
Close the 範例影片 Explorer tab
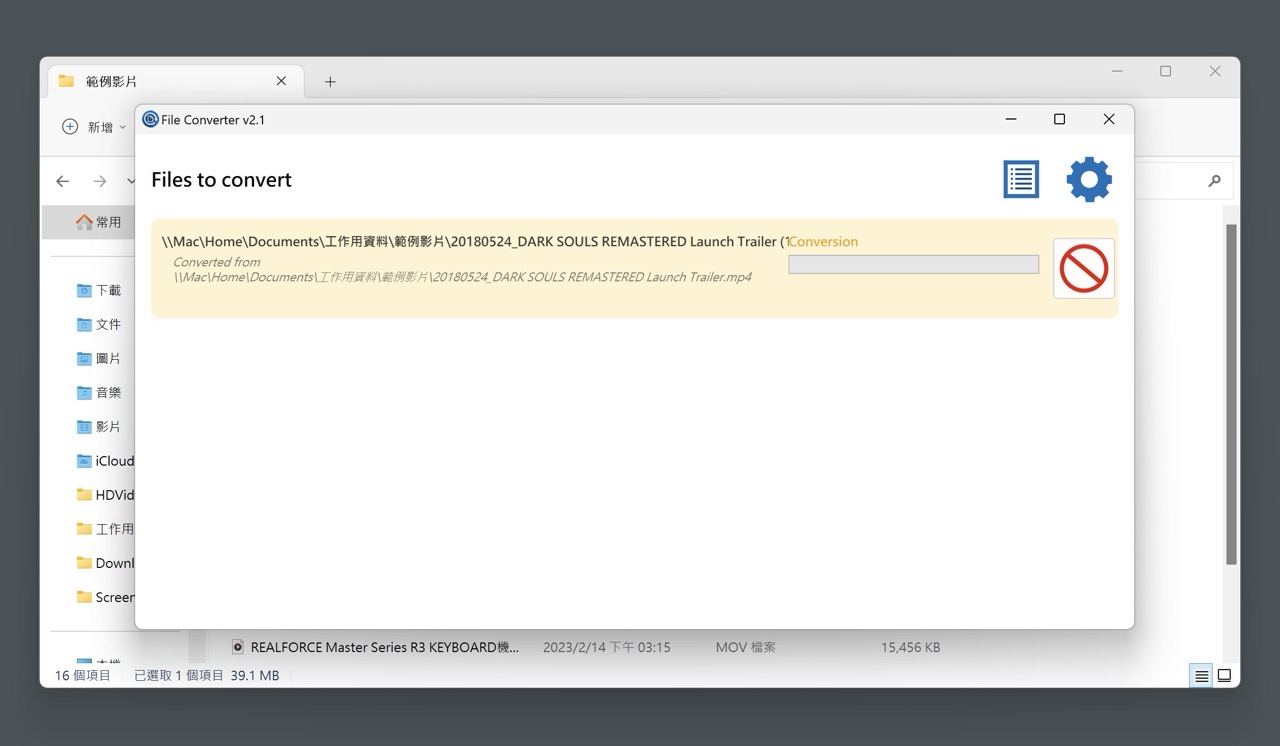(x=281, y=81)
